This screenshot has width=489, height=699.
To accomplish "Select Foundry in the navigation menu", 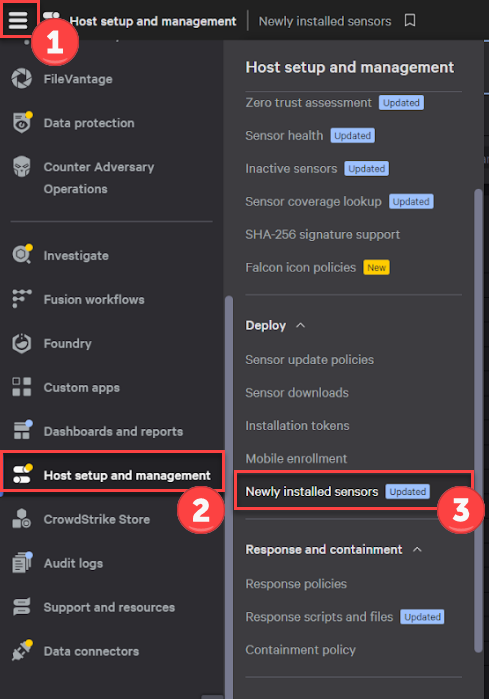I will (67, 344).
